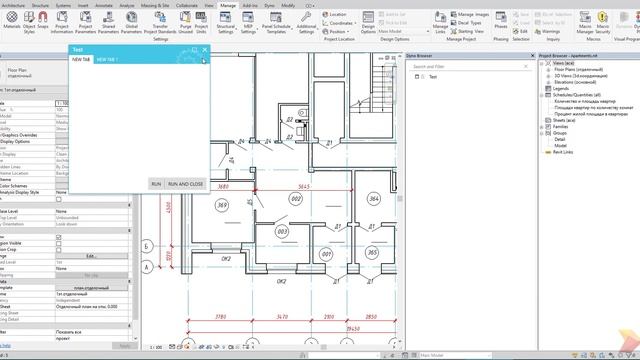
Task: Click the Apply button in Properties
Action: pos(125,346)
